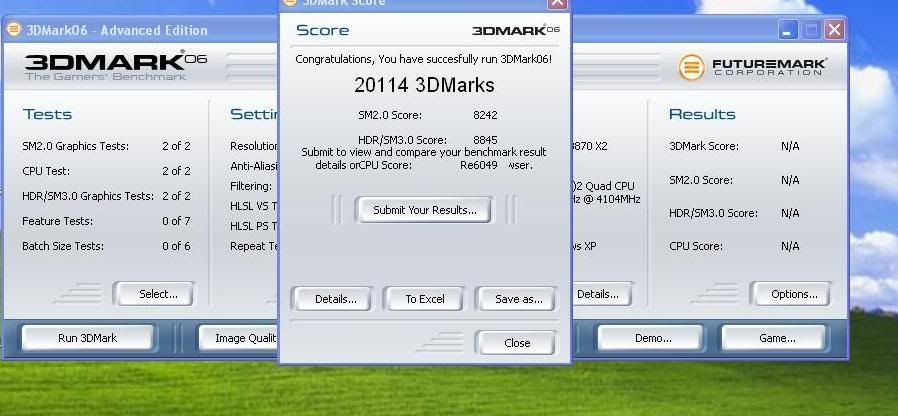Click CPU Score N/A value in Results
Screen dimensions: 898x416
click(790, 246)
